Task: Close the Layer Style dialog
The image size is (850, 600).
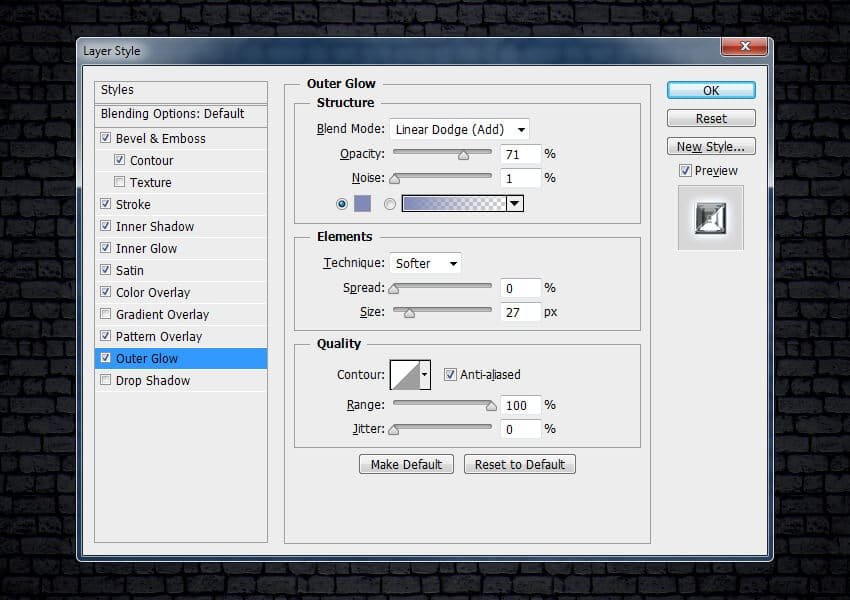Action: [x=743, y=46]
